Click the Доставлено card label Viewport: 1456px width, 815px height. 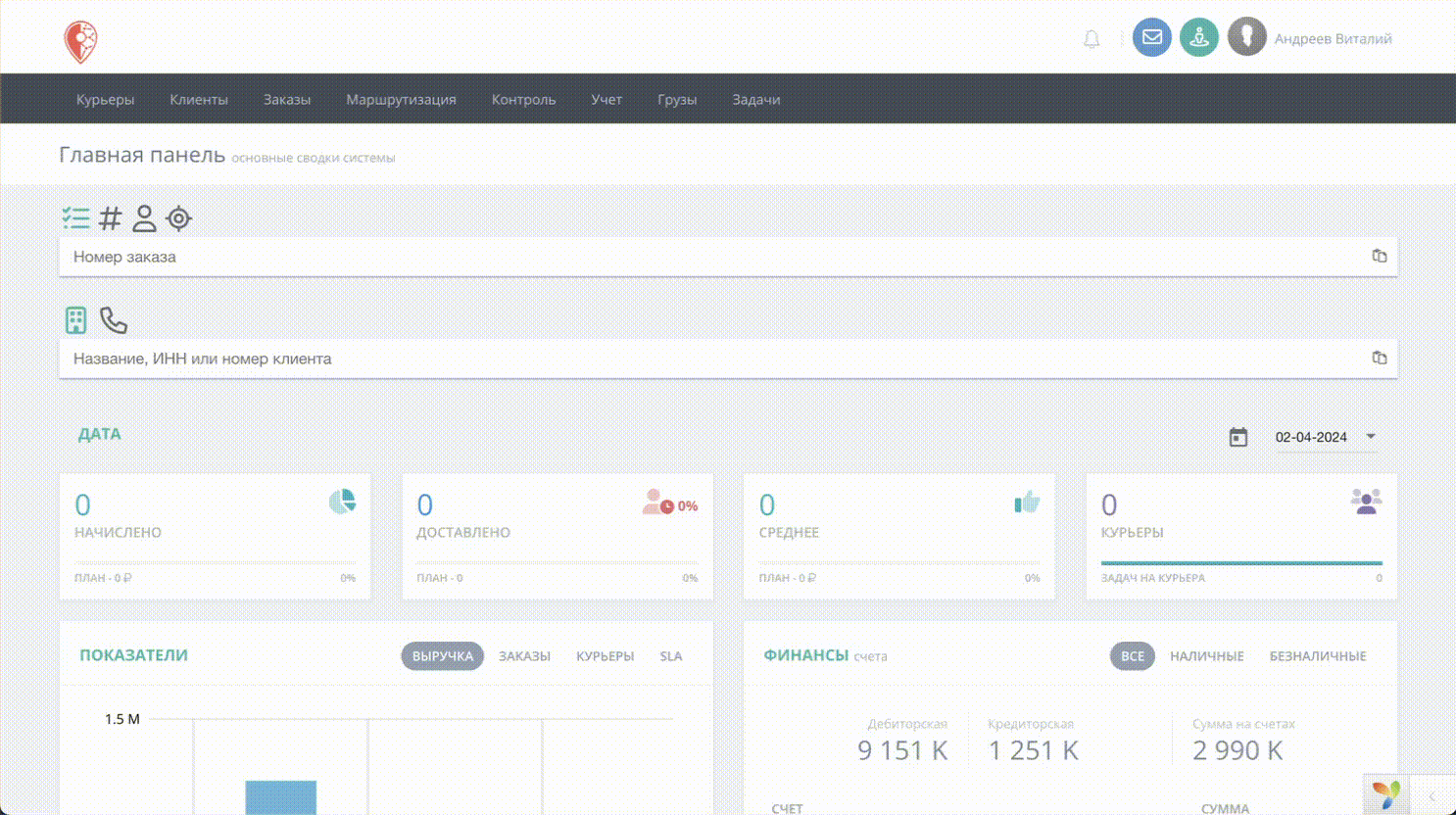tap(463, 533)
